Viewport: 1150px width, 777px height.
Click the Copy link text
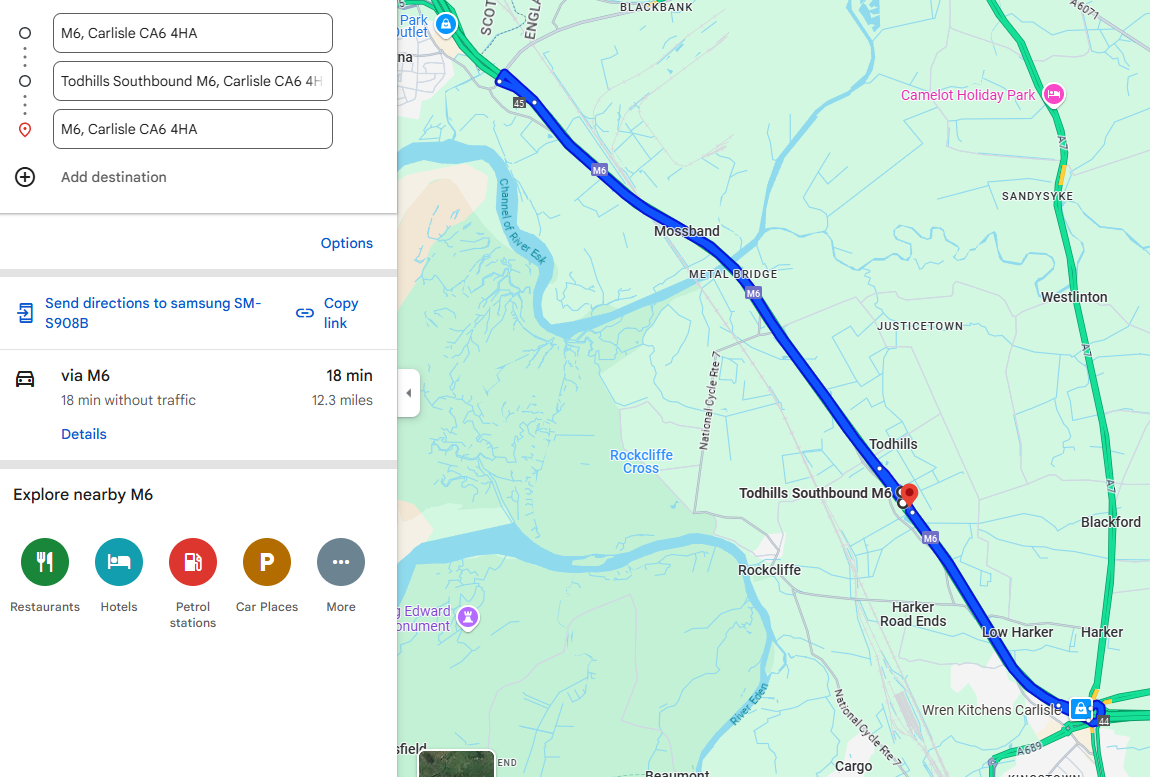point(341,313)
